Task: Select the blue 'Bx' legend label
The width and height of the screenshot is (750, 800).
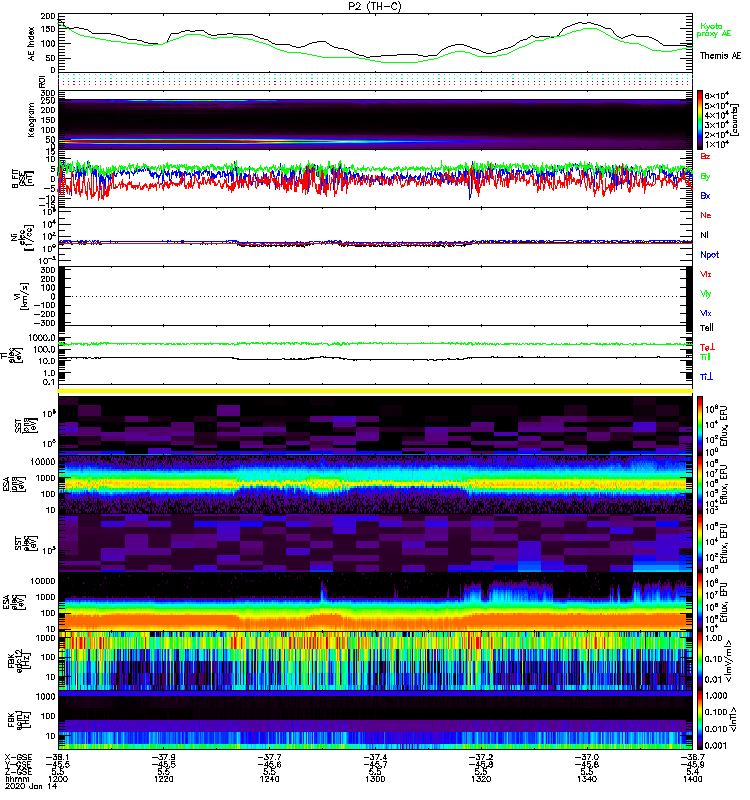Action: pos(705,195)
